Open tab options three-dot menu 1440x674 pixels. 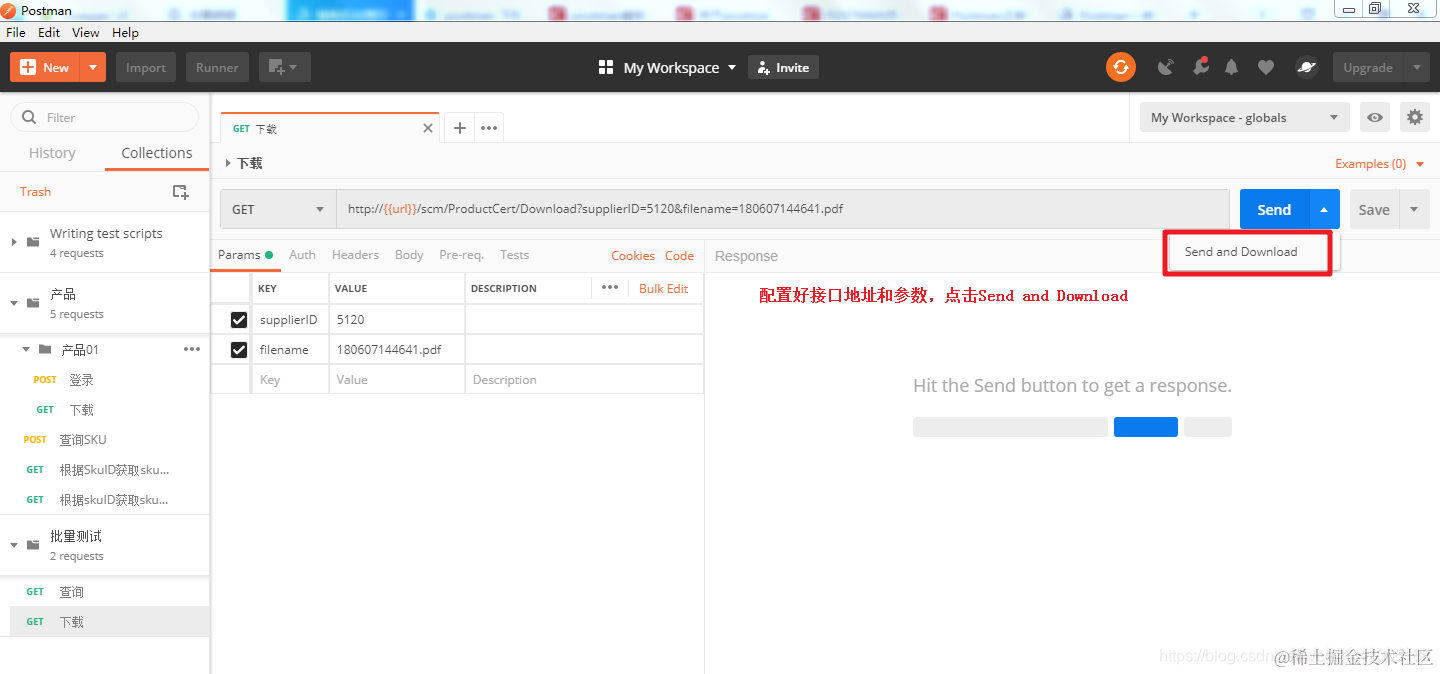pyautogui.click(x=489, y=128)
